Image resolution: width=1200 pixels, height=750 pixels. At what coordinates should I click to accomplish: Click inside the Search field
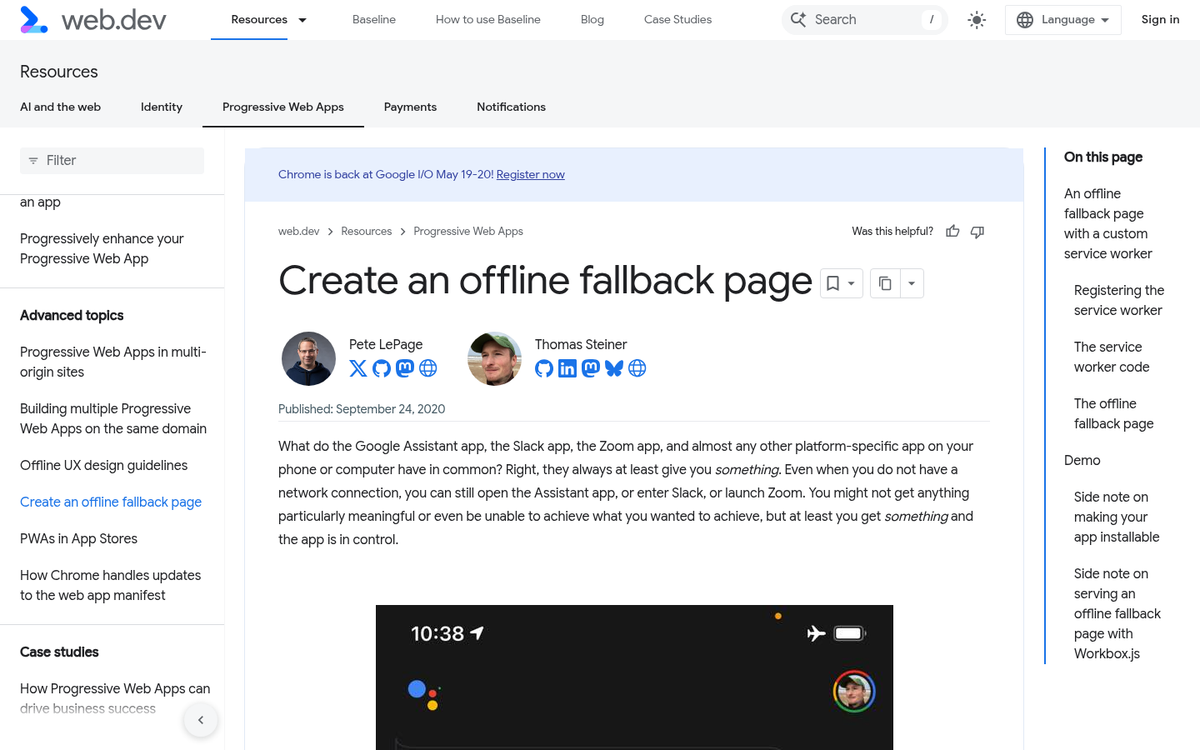click(860, 19)
